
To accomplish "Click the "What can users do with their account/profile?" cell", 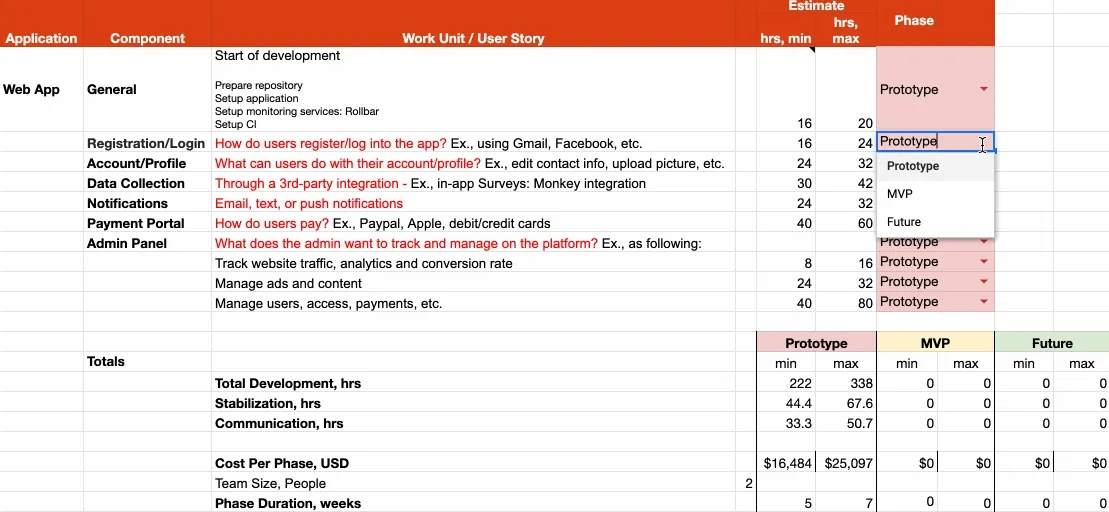I will (473, 163).
